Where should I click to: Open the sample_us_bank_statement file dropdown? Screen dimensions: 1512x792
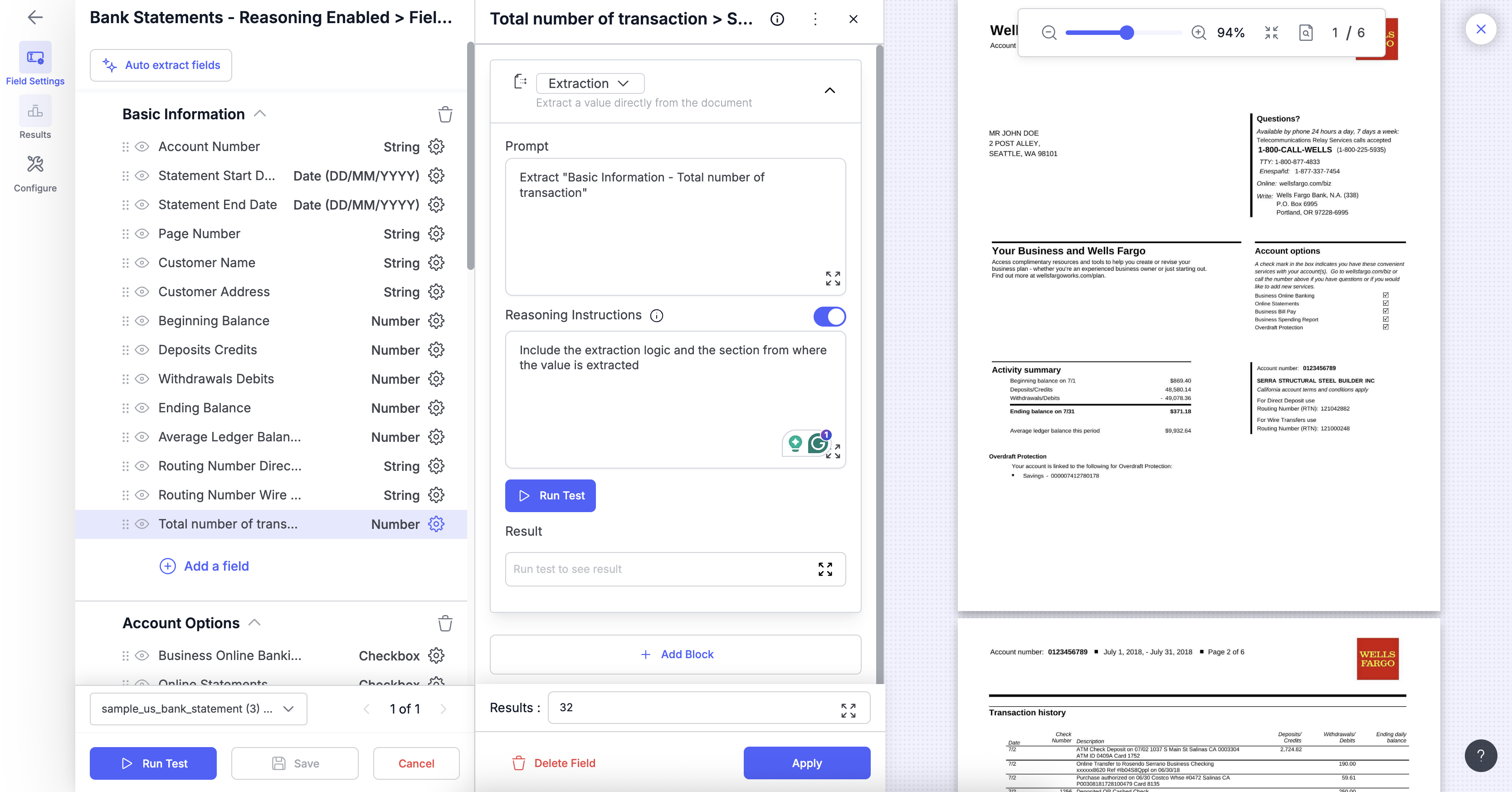coord(198,709)
